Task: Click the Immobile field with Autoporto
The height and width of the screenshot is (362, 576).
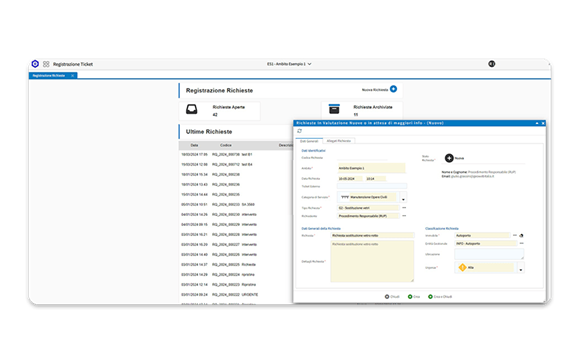Action: (x=482, y=235)
